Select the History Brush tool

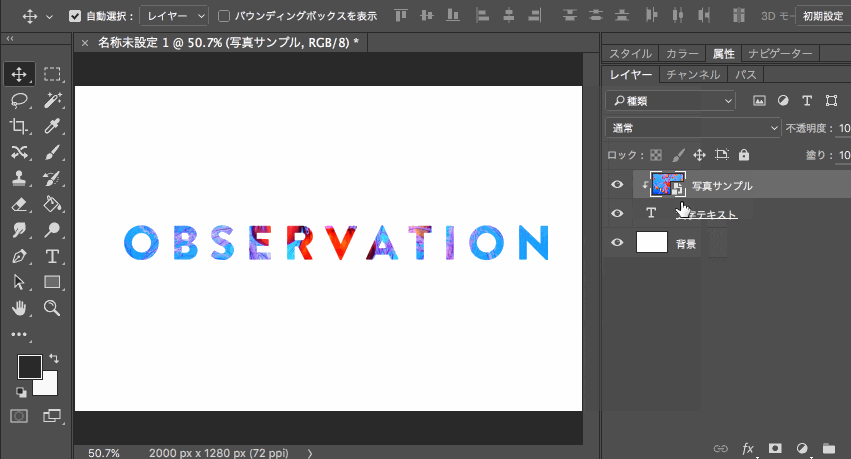[52, 178]
